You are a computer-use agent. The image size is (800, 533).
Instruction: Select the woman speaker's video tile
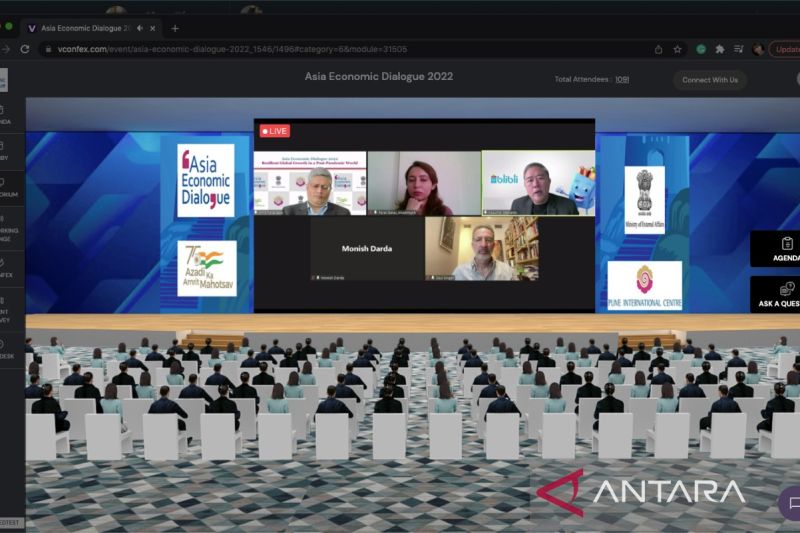click(x=424, y=183)
